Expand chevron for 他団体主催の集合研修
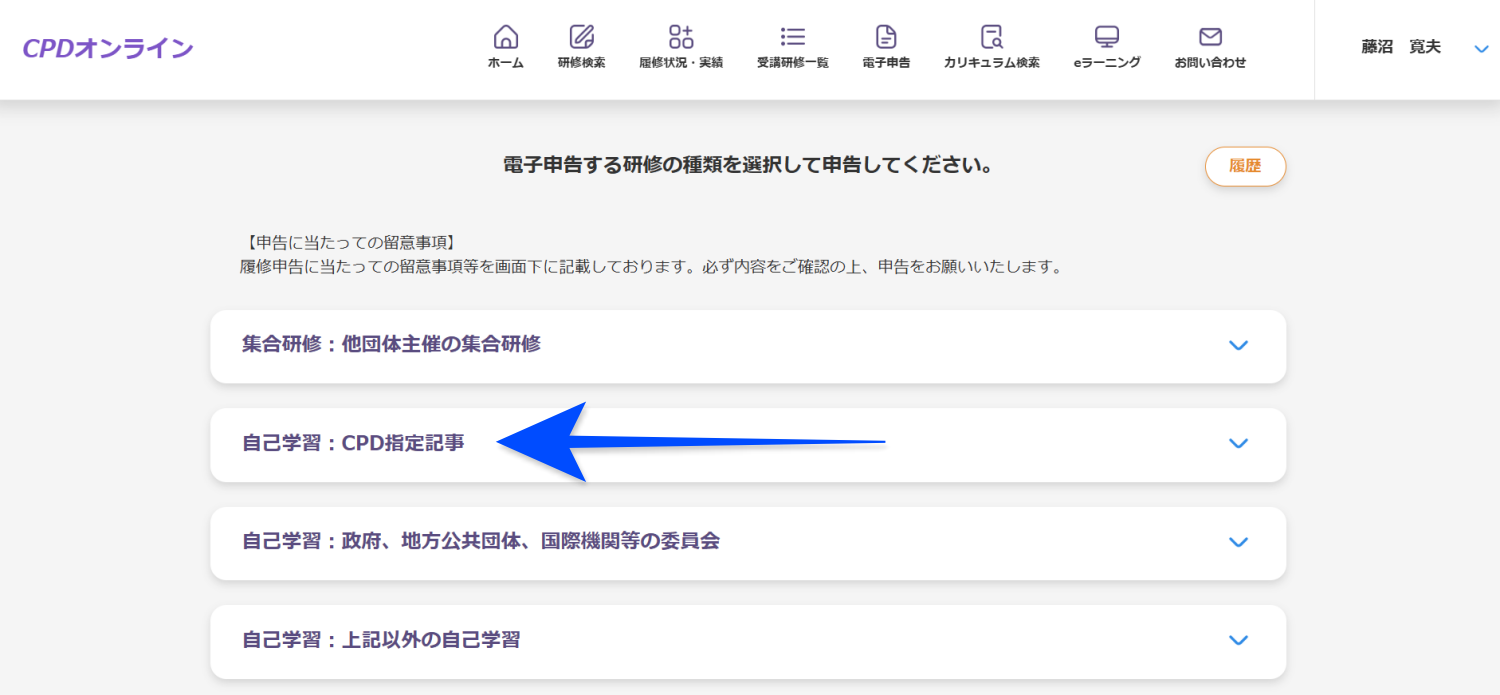The height and width of the screenshot is (695, 1500). tap(1238, 345)
